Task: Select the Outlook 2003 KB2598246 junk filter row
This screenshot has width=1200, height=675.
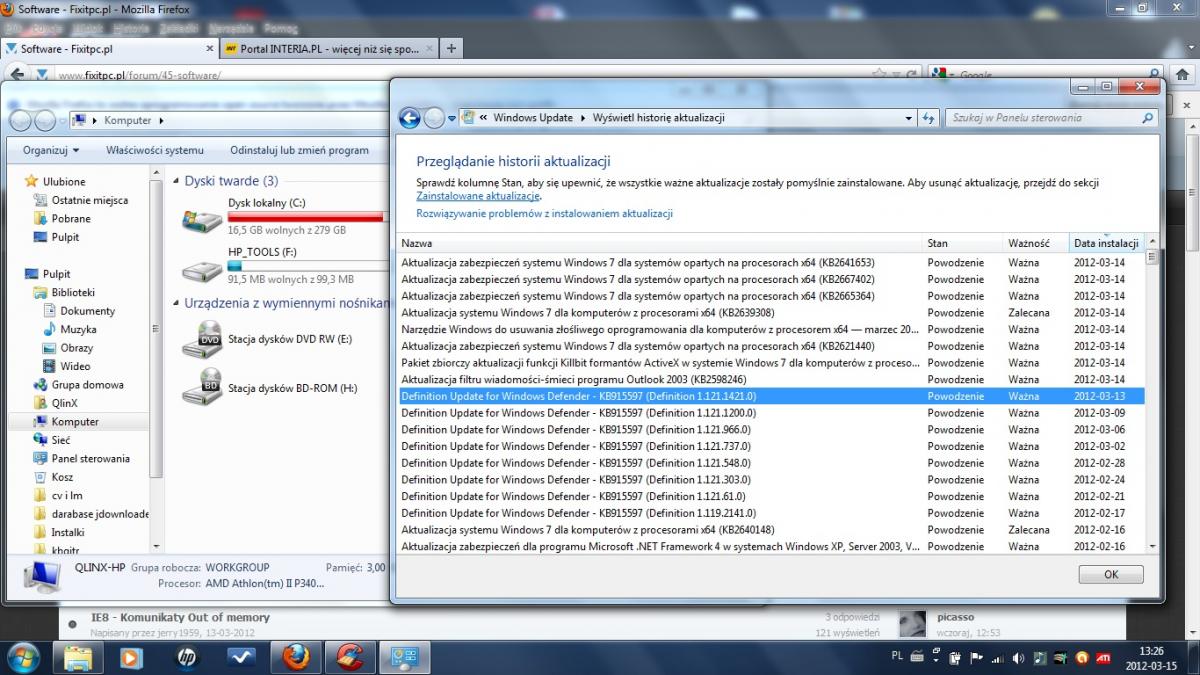Action: (x=771, y=380)
